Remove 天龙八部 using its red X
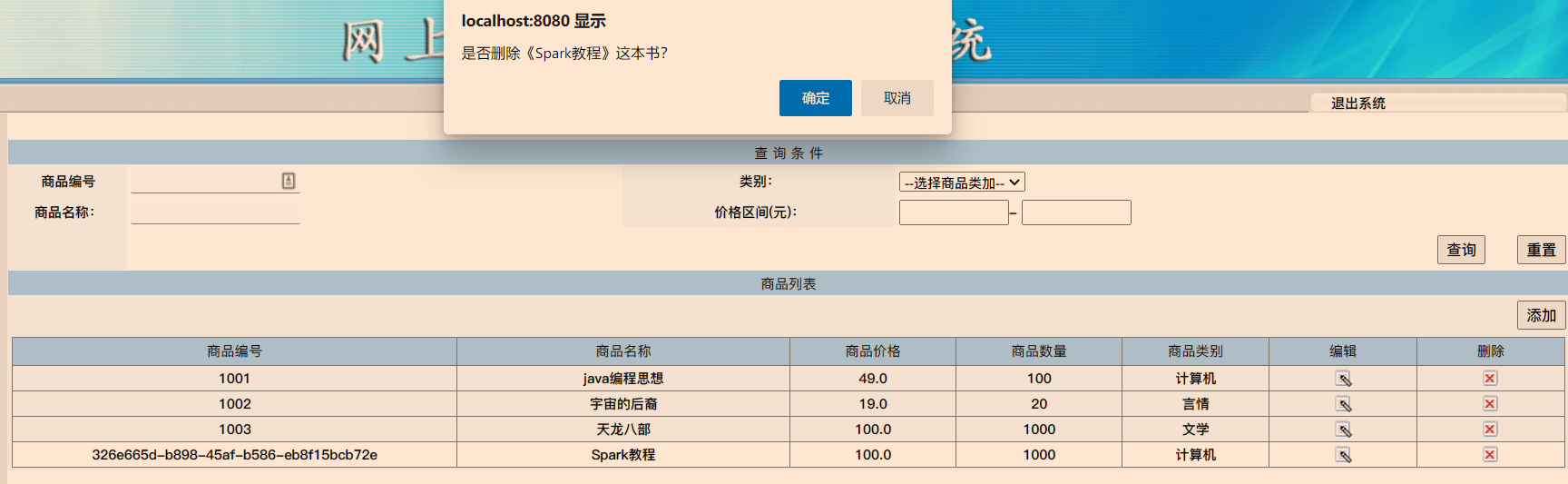1568x484 pixels. click(1490, 430)
